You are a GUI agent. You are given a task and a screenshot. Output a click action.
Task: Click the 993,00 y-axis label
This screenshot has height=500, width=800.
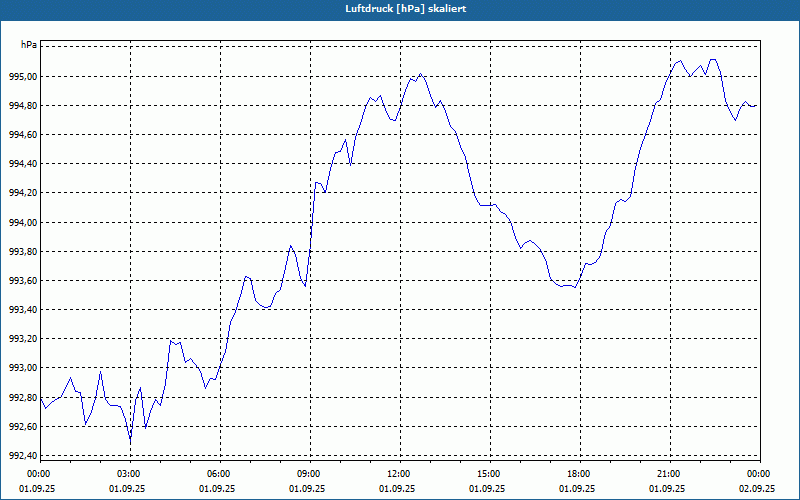(23, 368)
